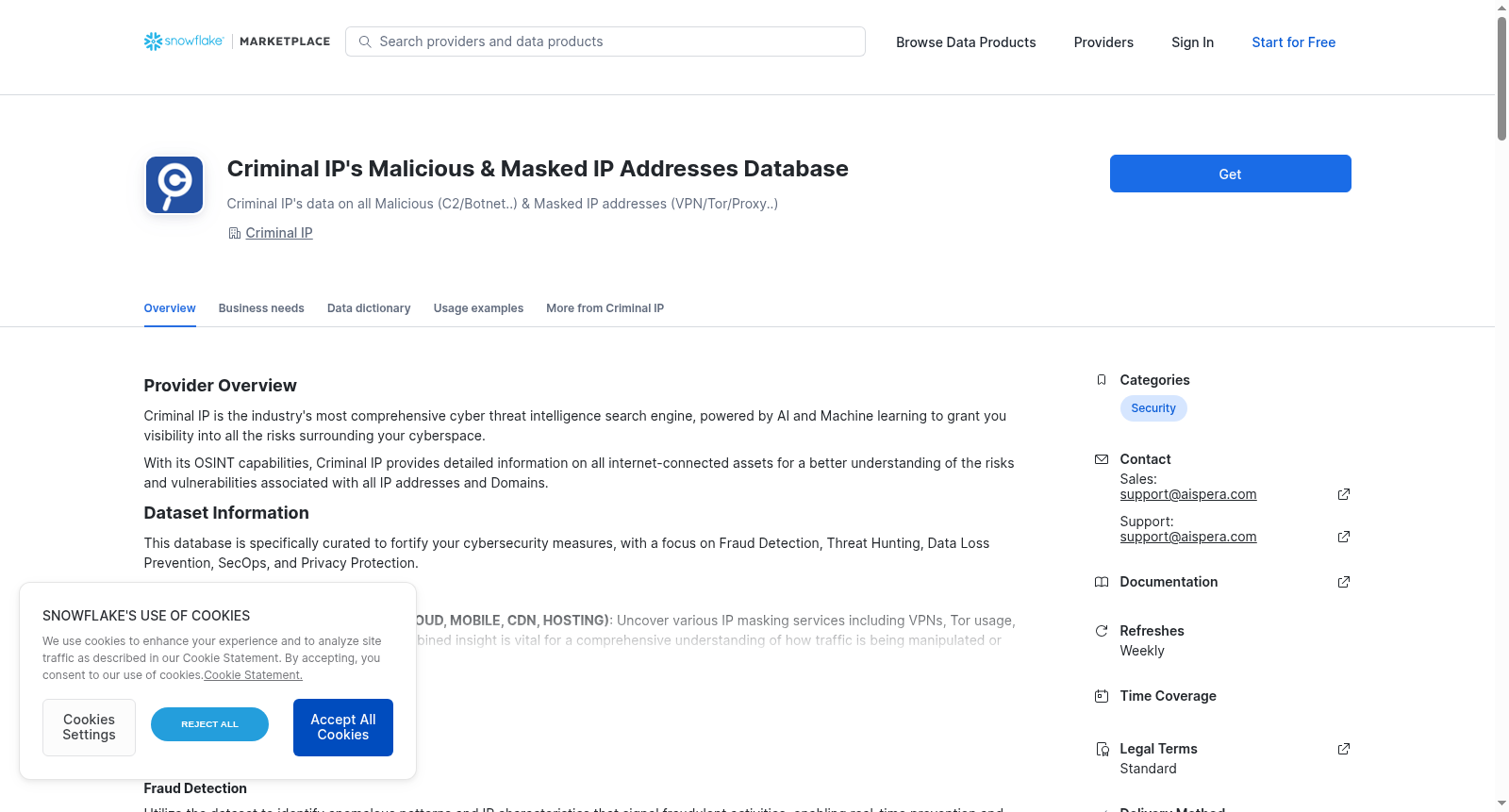This screenshot has width=1509, height=812.
Task: Click the Documentation label
Action: point(1169,582)
